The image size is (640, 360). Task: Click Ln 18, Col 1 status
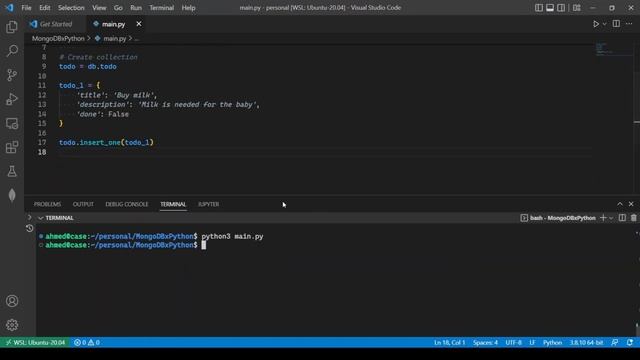(x=449, y=342)
